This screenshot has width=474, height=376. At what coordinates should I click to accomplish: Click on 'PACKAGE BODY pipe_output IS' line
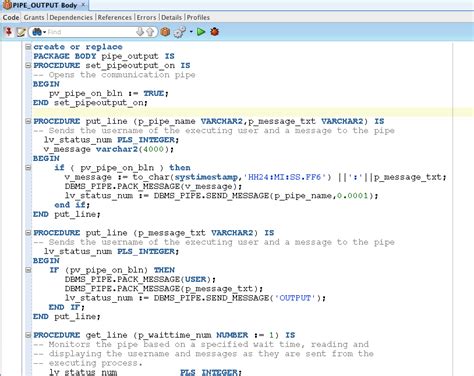pos(104,56)
